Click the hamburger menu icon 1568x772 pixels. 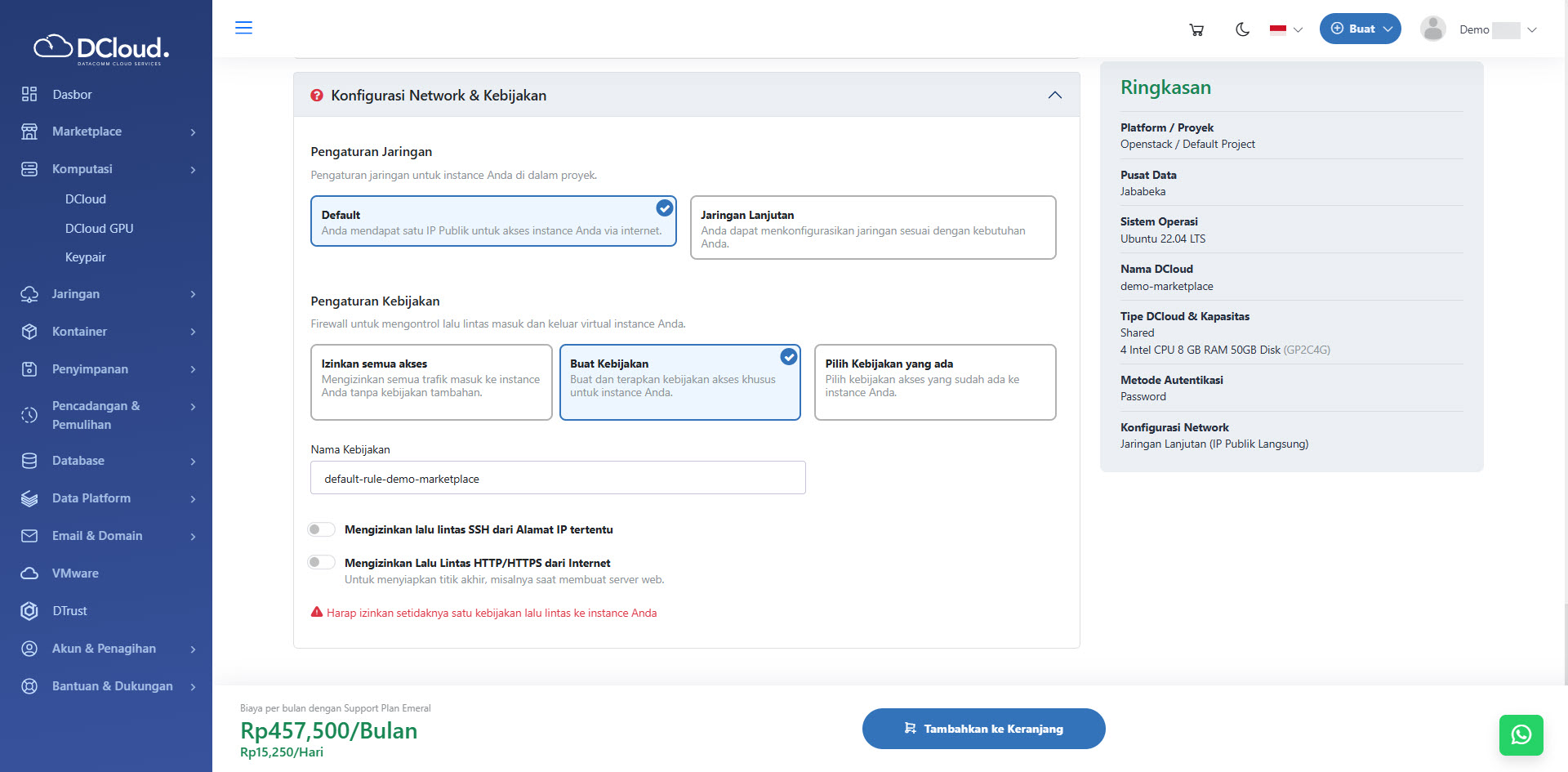243,28
